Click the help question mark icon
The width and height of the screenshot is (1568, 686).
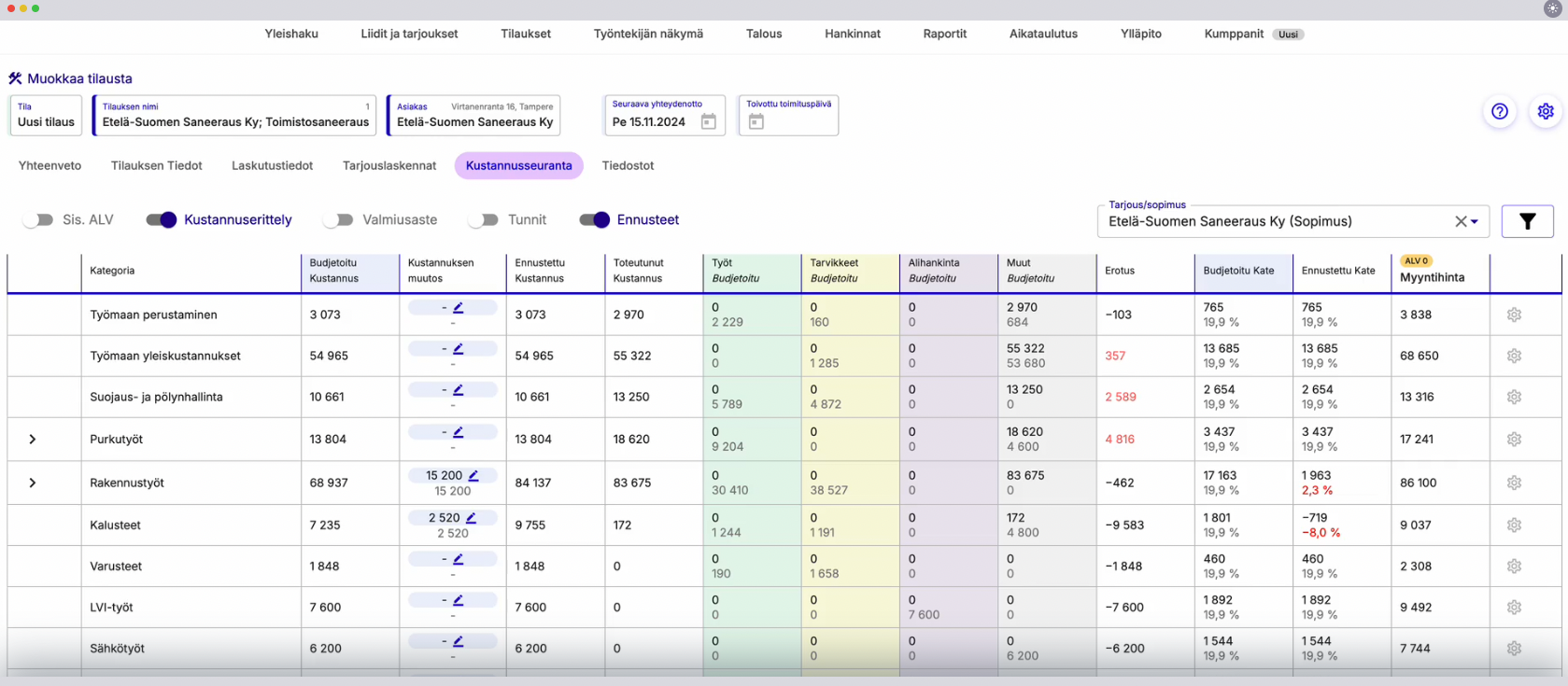1500,112
